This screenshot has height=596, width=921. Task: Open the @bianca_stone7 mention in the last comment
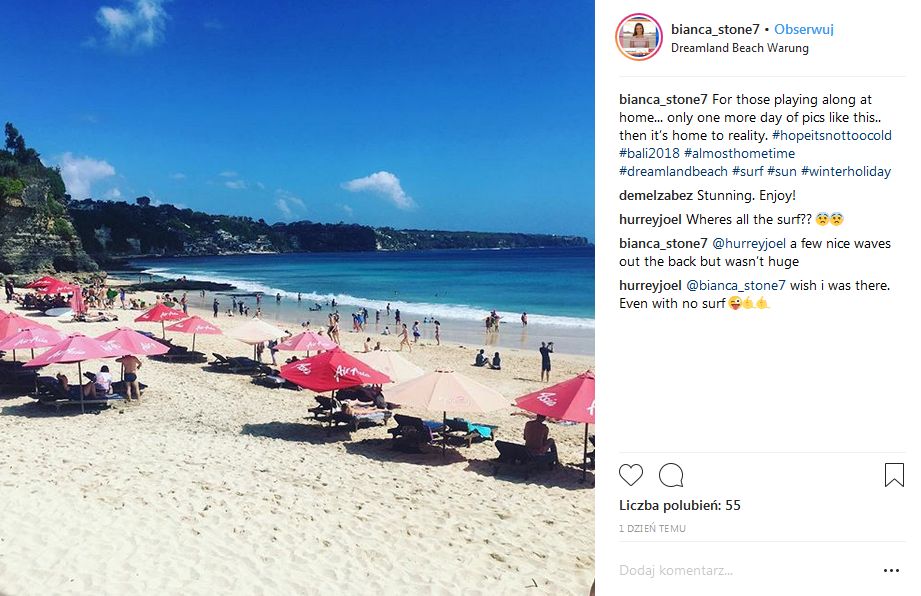coord(736,285)
